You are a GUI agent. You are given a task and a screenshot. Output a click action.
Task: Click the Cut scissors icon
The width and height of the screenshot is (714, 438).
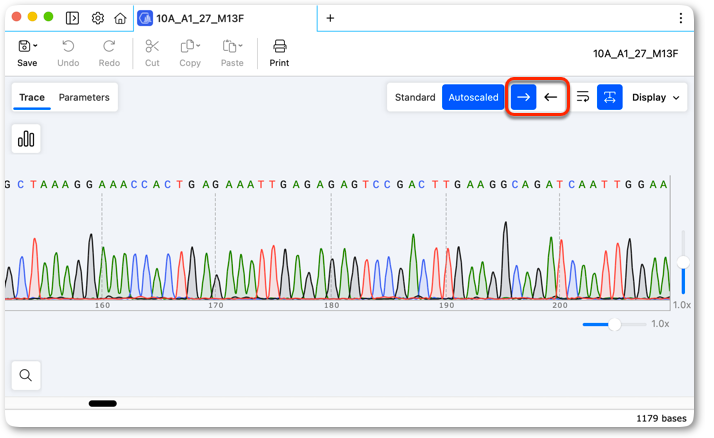[x=152, y=46]
